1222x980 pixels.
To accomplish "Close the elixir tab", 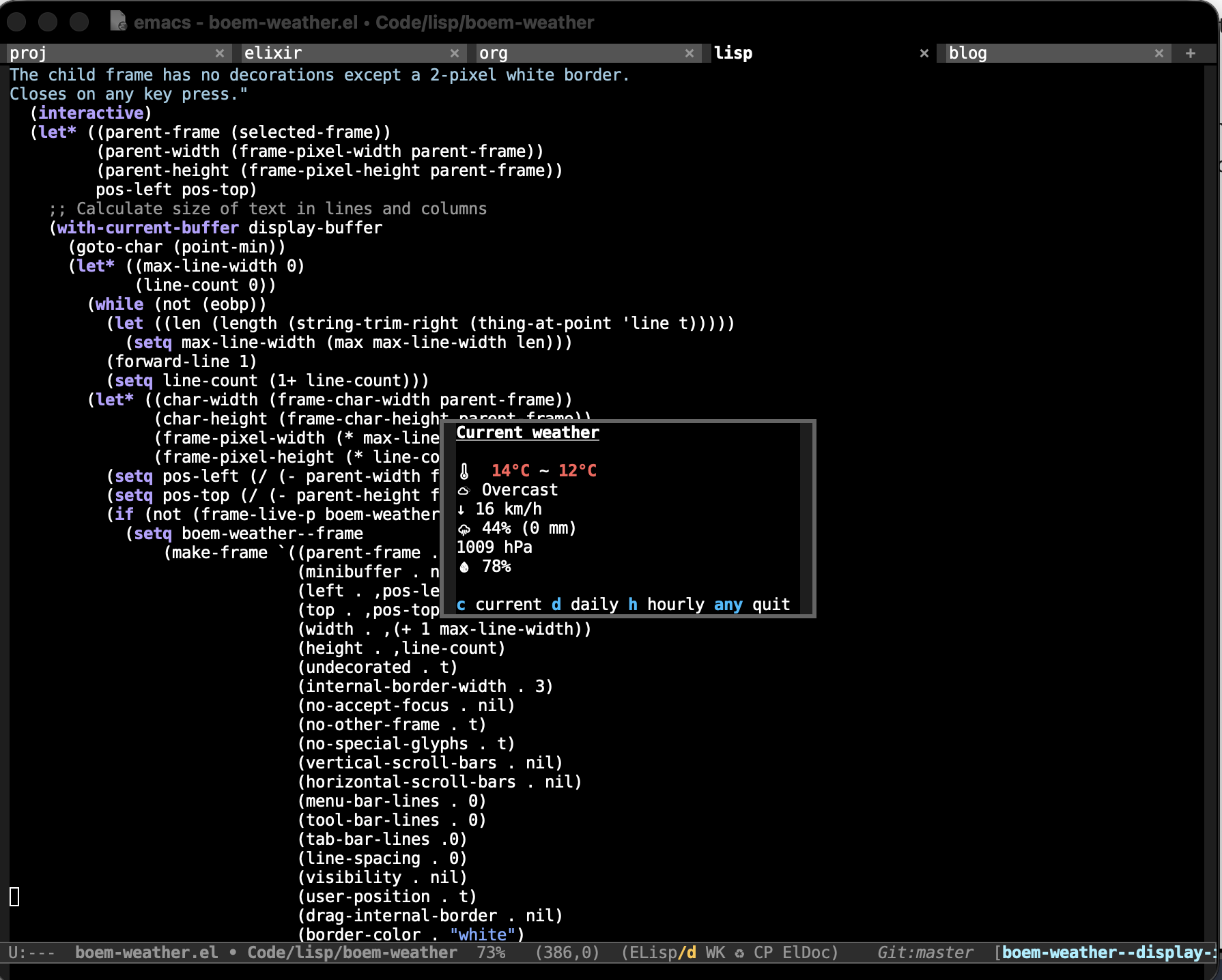I will pos(455,53).
